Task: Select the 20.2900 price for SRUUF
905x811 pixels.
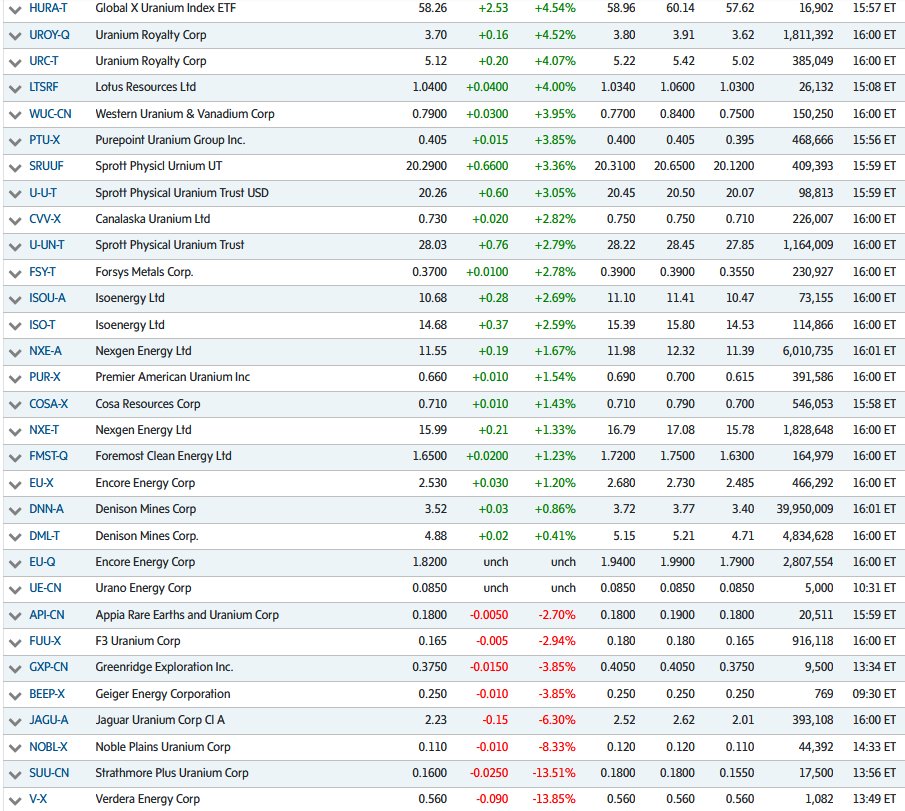Action: pyautogui.click(x=427, y=166)
